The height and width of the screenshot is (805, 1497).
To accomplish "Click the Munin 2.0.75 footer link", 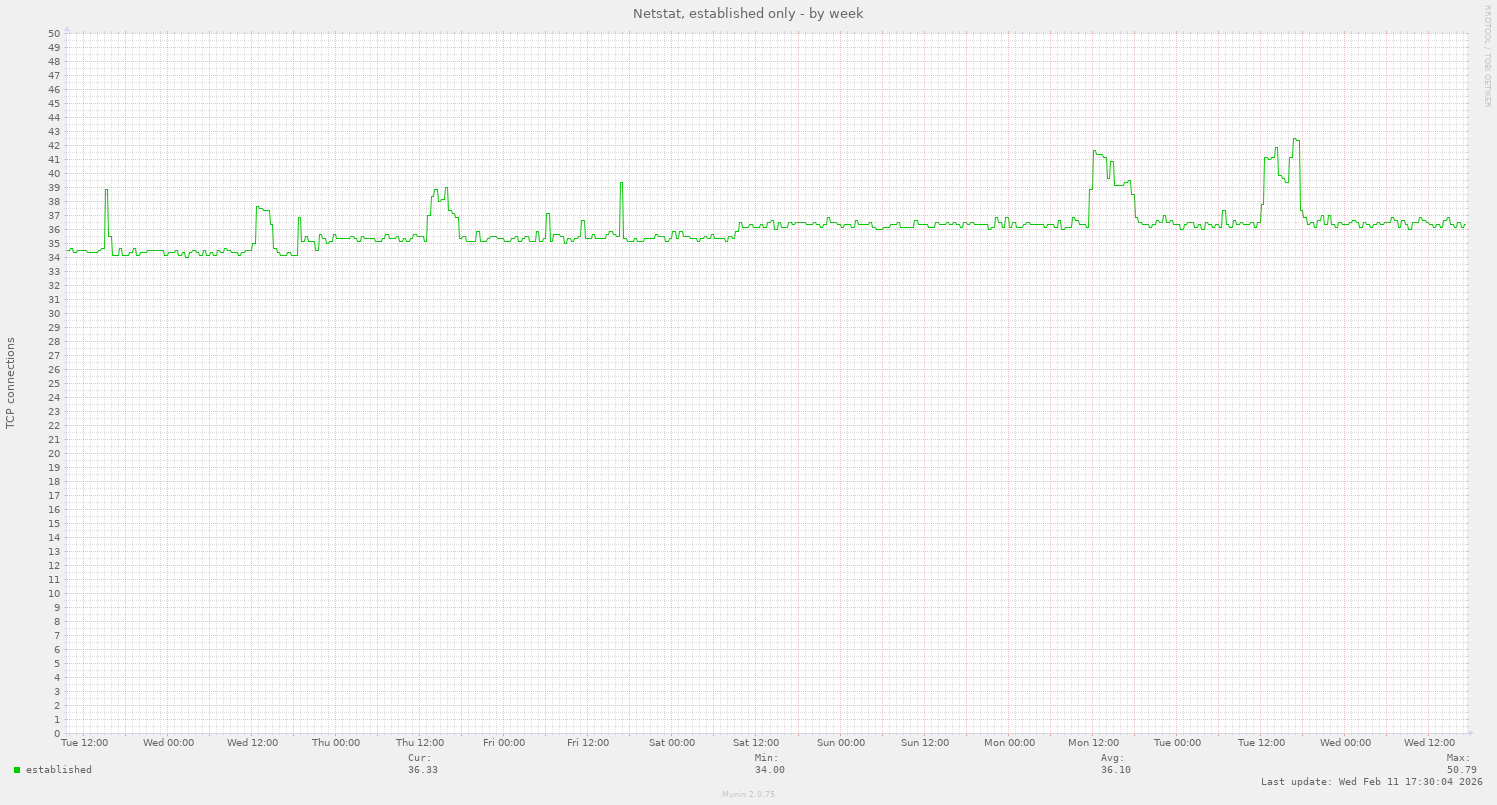I will point(747,795).
